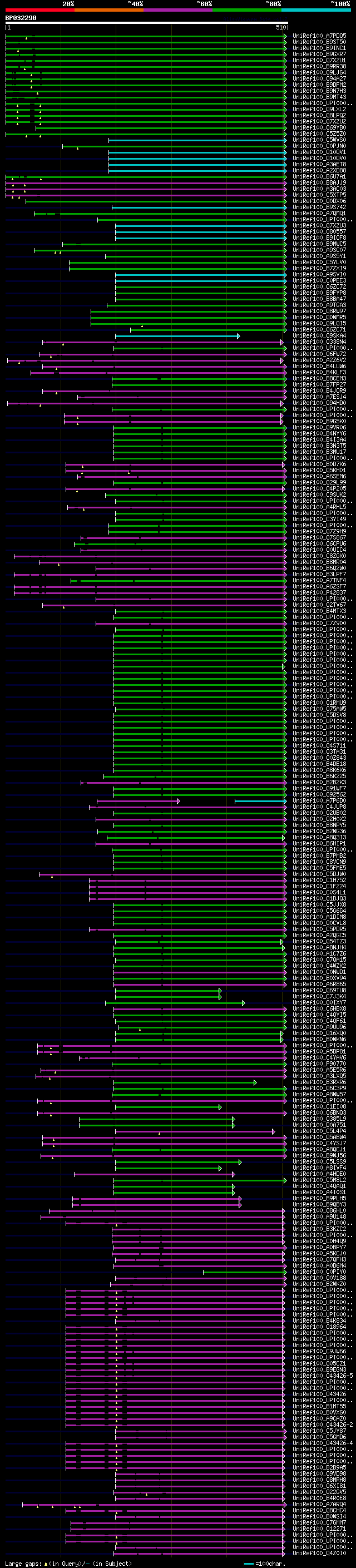Viewport: 356px width, 1568px height.
Task: Select UniRef100_B4NYY6 label
Action: 319,434
